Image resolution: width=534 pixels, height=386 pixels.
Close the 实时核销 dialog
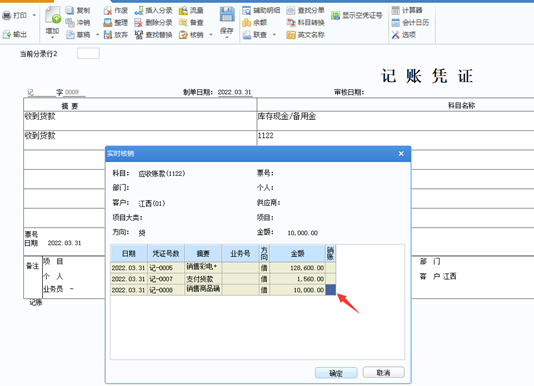click(401, 154)
